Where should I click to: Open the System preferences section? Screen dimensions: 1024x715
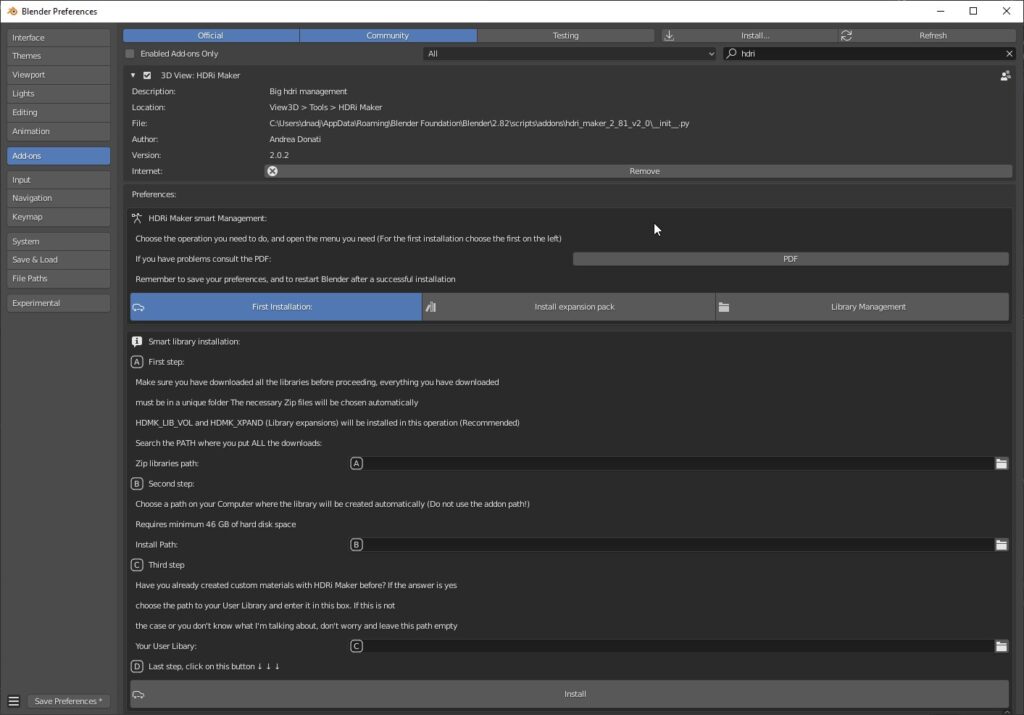[x=59, y=242]
